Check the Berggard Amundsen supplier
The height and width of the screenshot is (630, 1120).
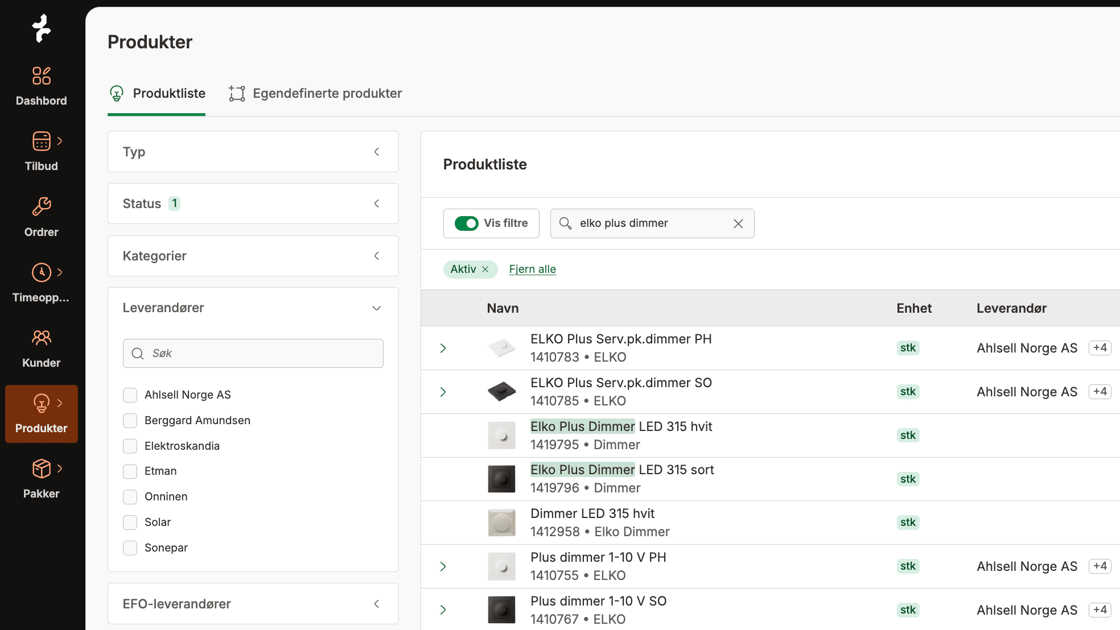130,421
